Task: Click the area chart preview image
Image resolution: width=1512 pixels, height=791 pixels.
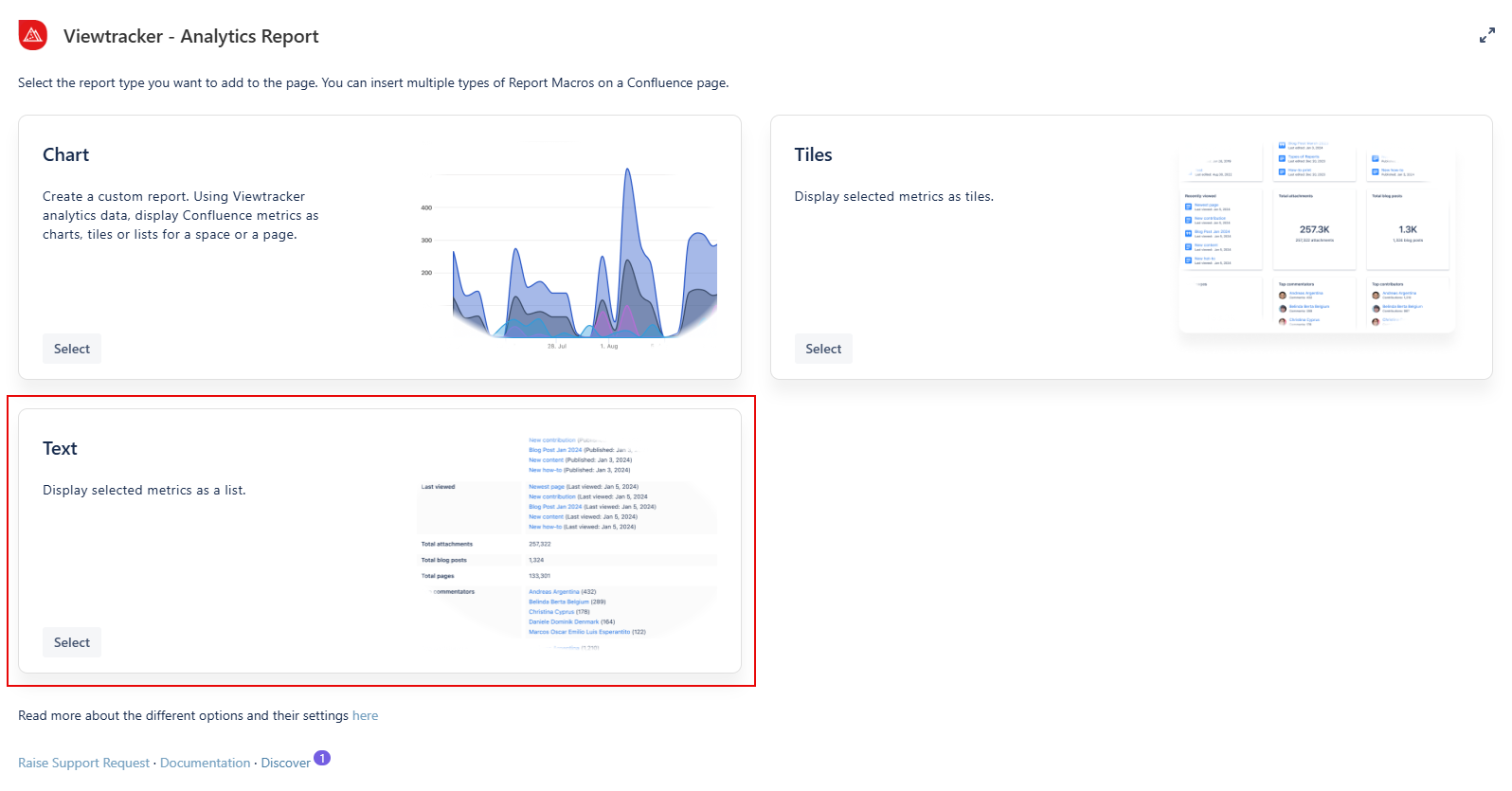Action: [x=567, y=246]
